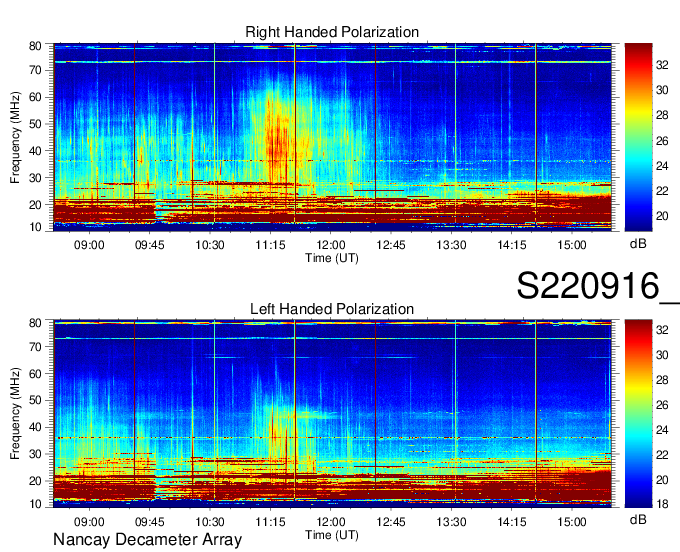The image size is (680, 552).
Task: Click 12:45 tick label on top plot
Action: click(x=391, y=245)
